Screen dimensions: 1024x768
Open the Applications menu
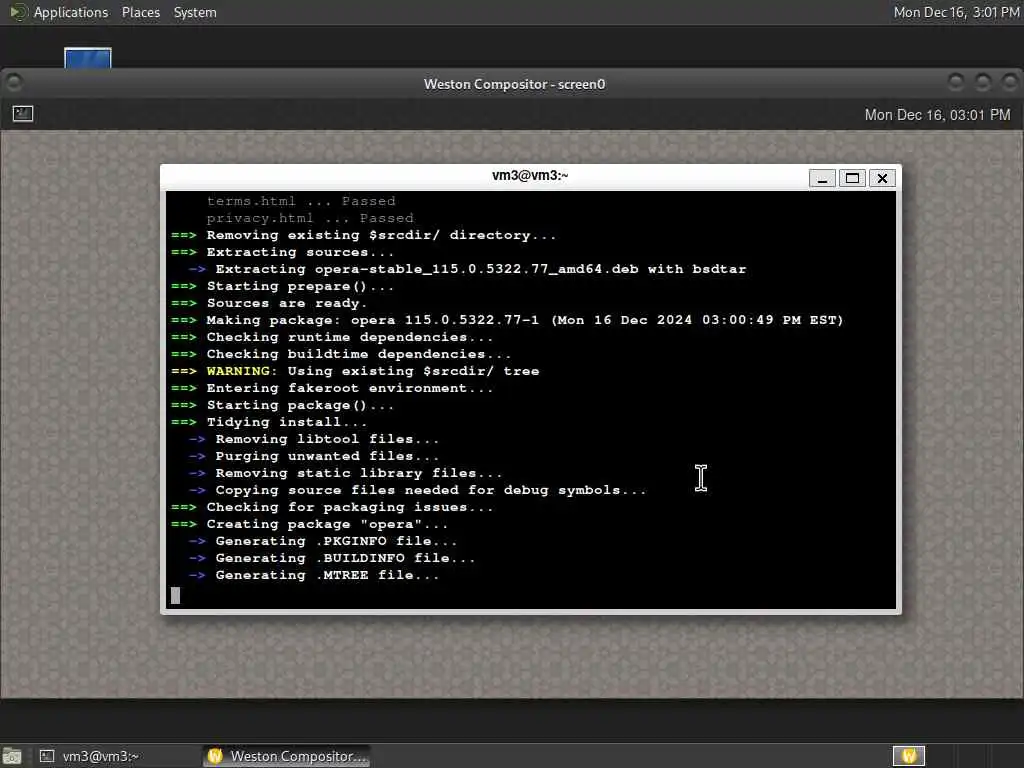click(x=71, y=12)
